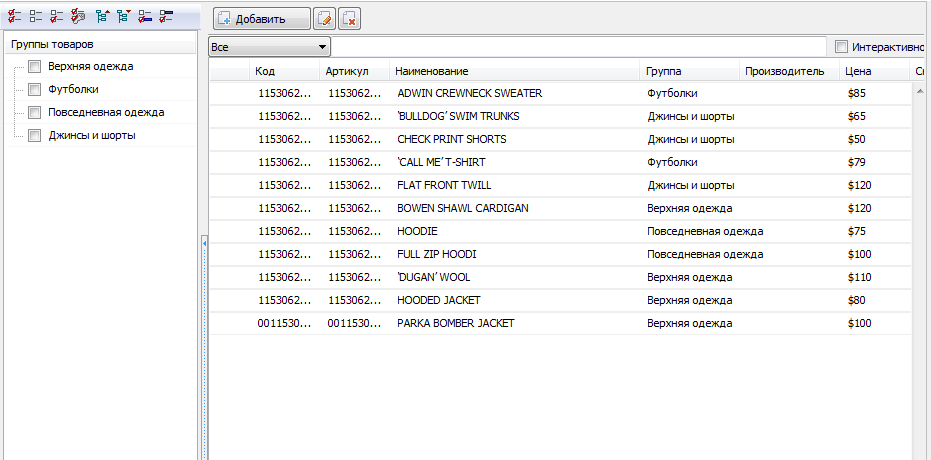
Task: Click the $79 price cell
Action: [857, 163]
